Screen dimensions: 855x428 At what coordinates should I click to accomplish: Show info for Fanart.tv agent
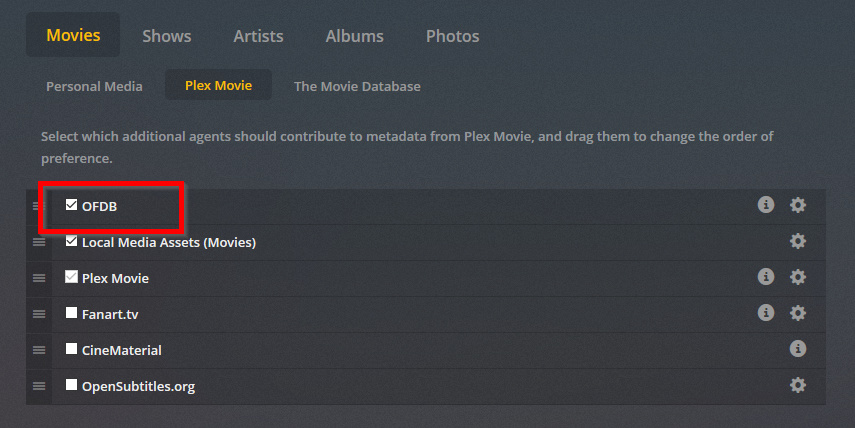tap(766, 313)
